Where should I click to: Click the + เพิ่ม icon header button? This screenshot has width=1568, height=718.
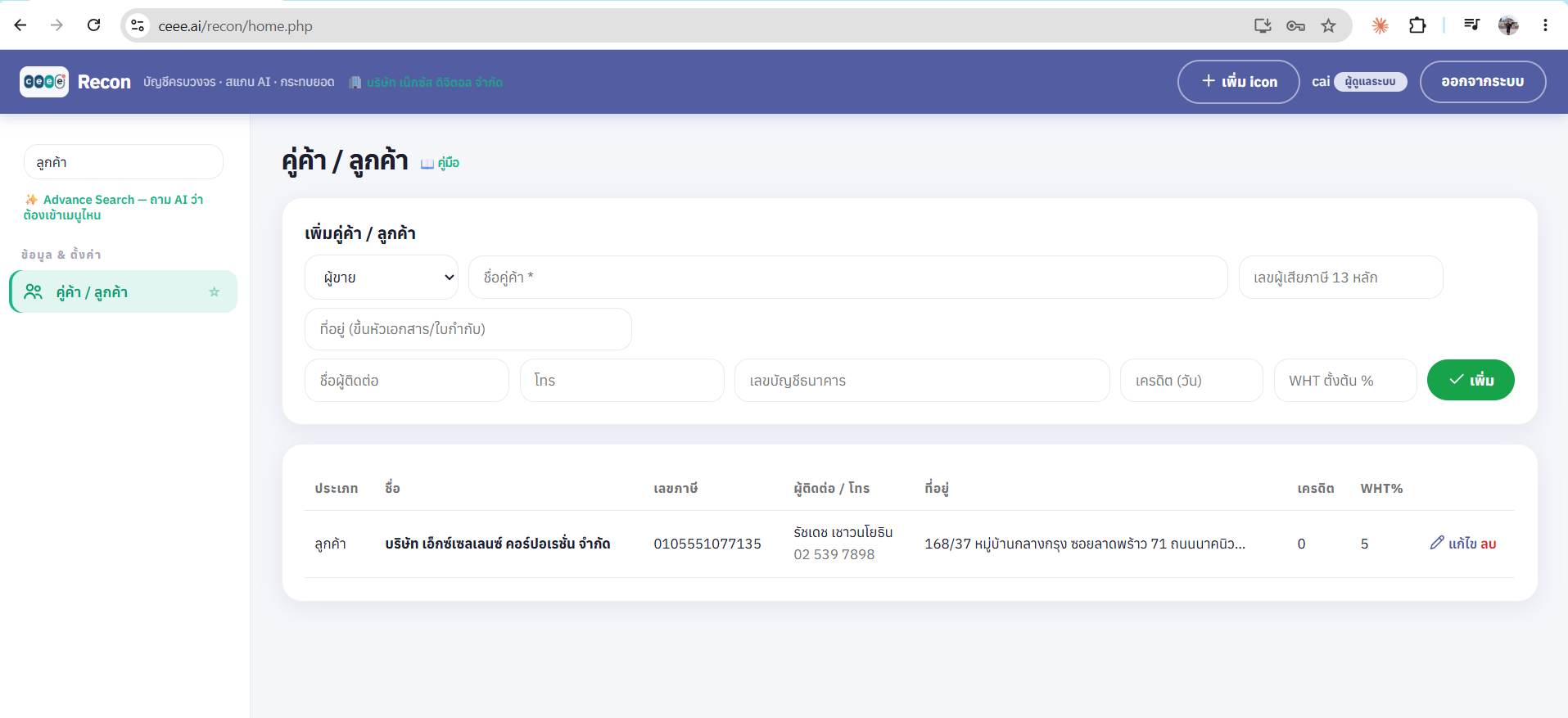(1239, 82)
